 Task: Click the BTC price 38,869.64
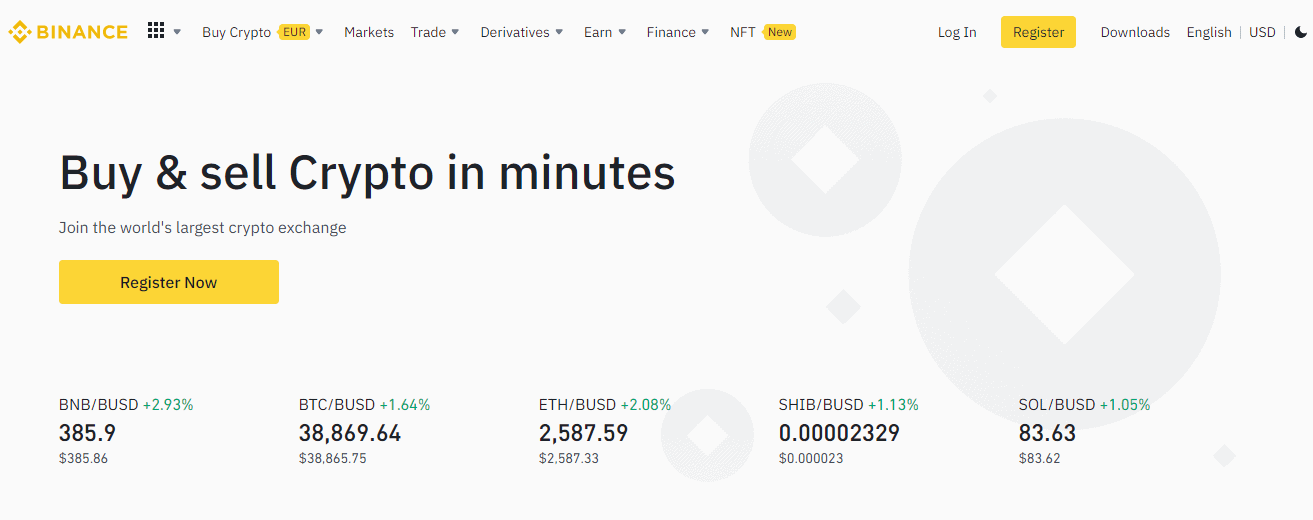pos(350,433)
